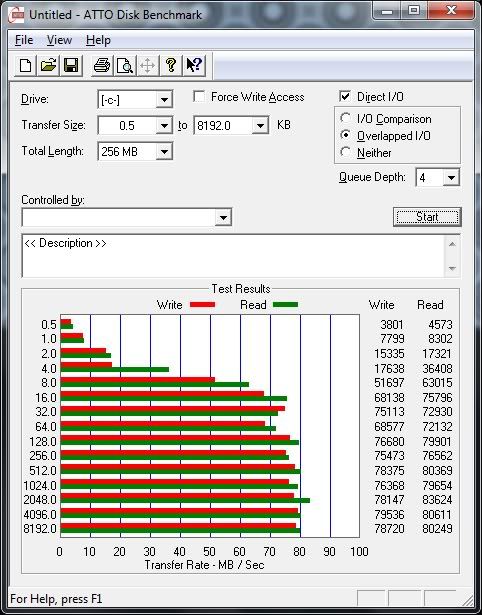Uncheck the Direct I/O checkbox
This screenshot has width=482, height=615.
coord(345,96)
